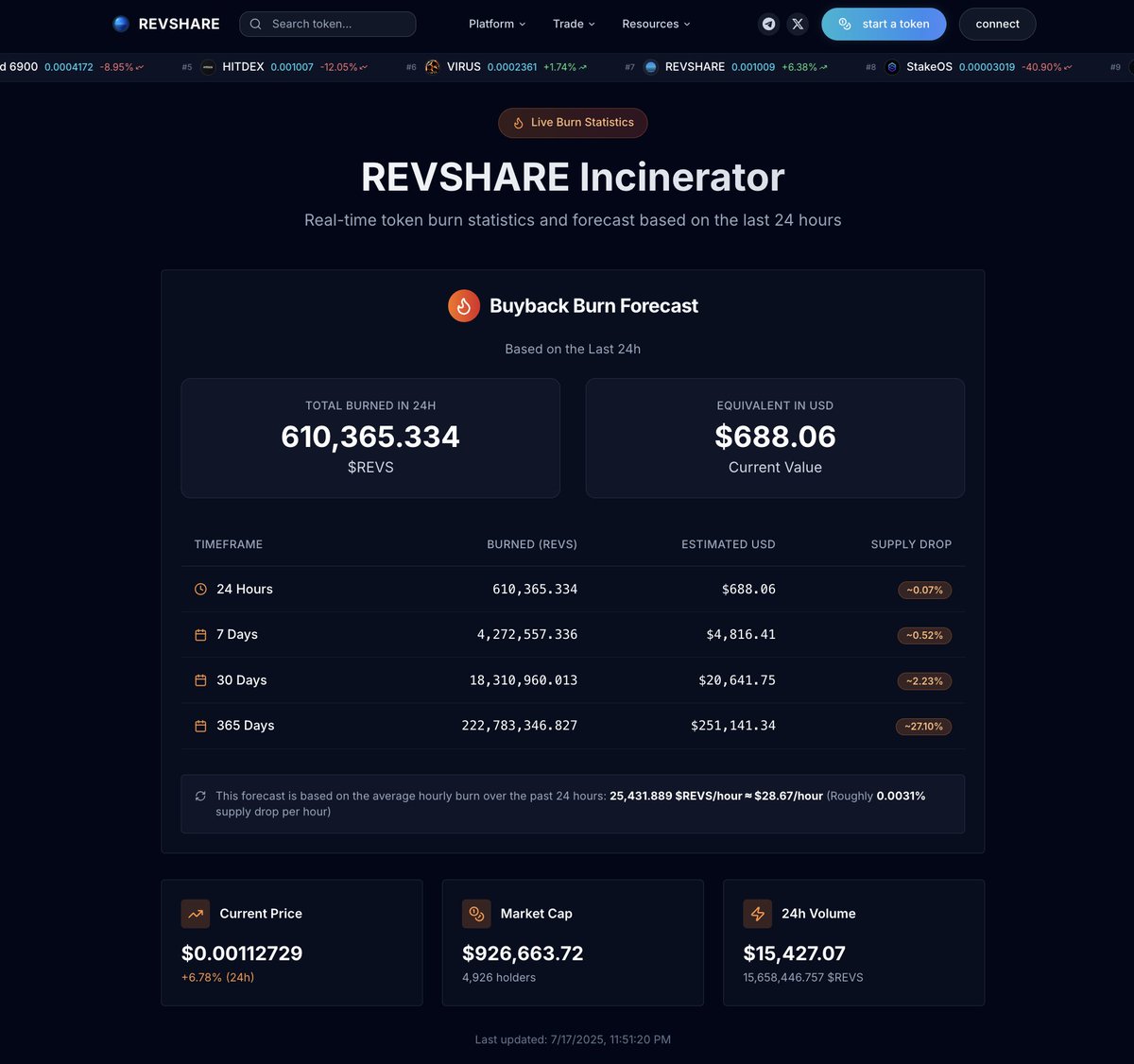Click the coins icon on start a token
Image resolution: width=1134 pixels, height=1064 pixels.
coord(845,24)
